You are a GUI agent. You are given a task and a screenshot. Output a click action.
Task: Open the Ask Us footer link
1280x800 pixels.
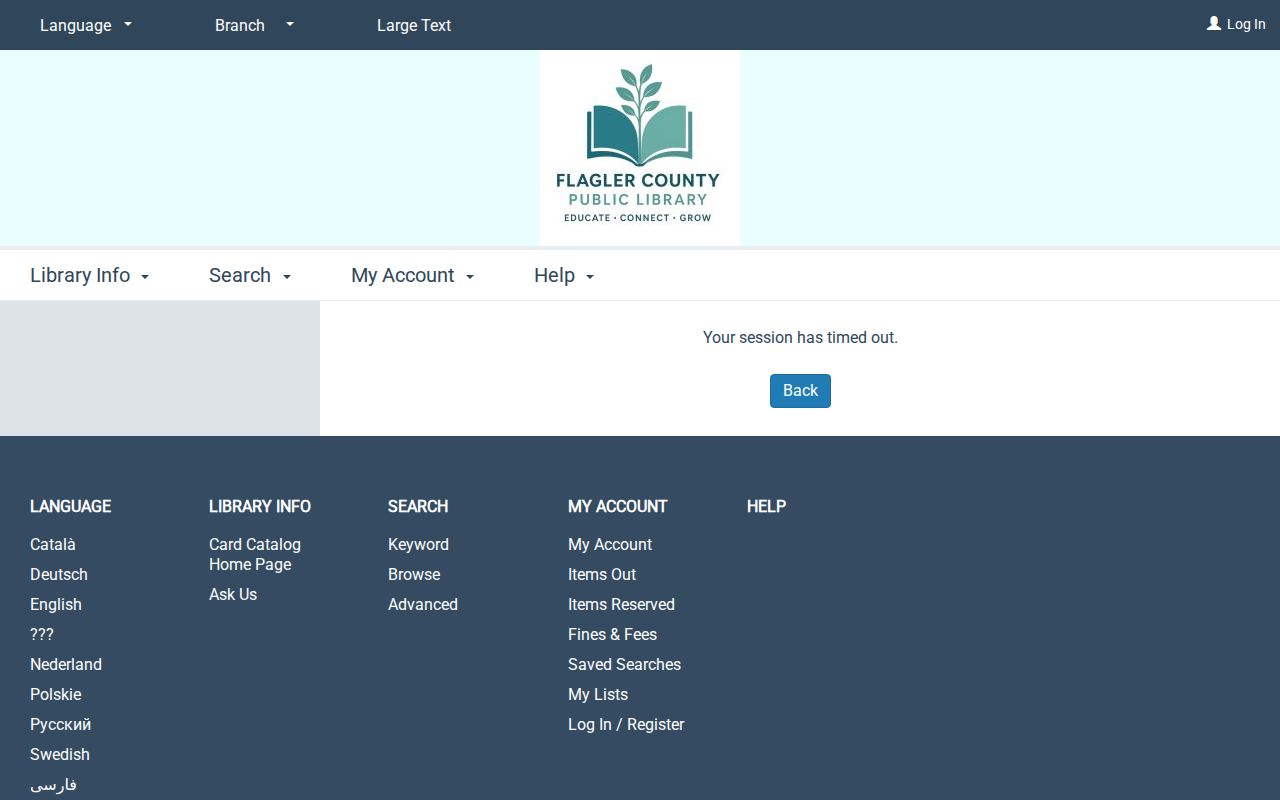(233, 594)
